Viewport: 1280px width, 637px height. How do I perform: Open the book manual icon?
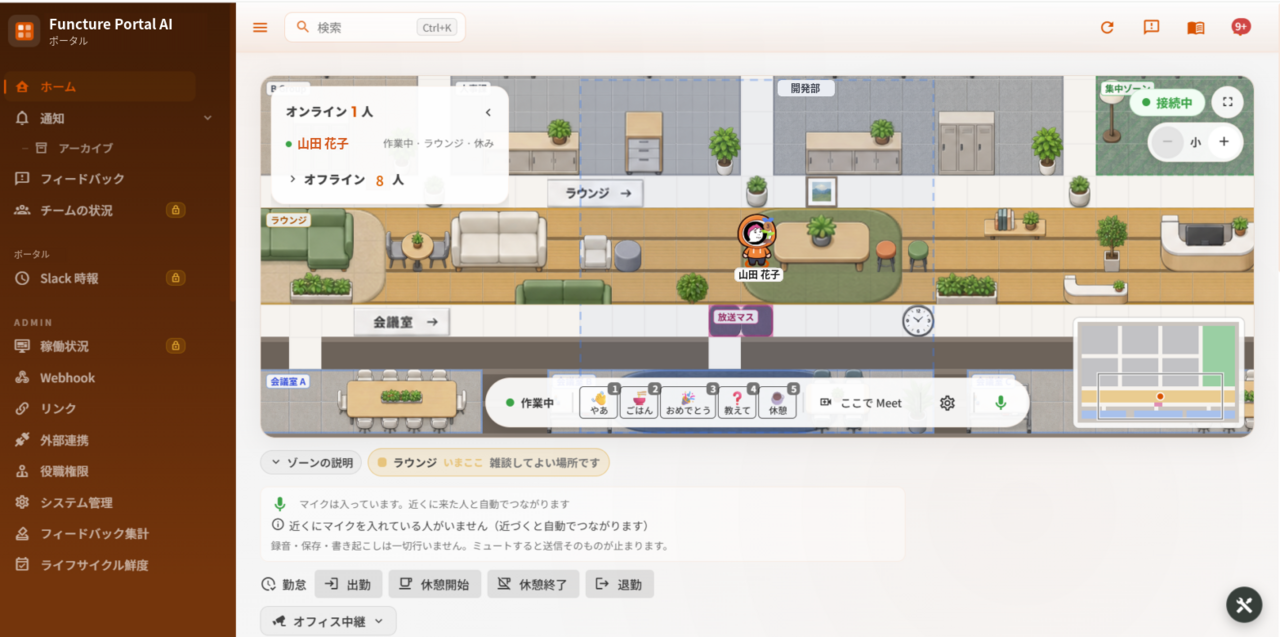click(1196, 28)
